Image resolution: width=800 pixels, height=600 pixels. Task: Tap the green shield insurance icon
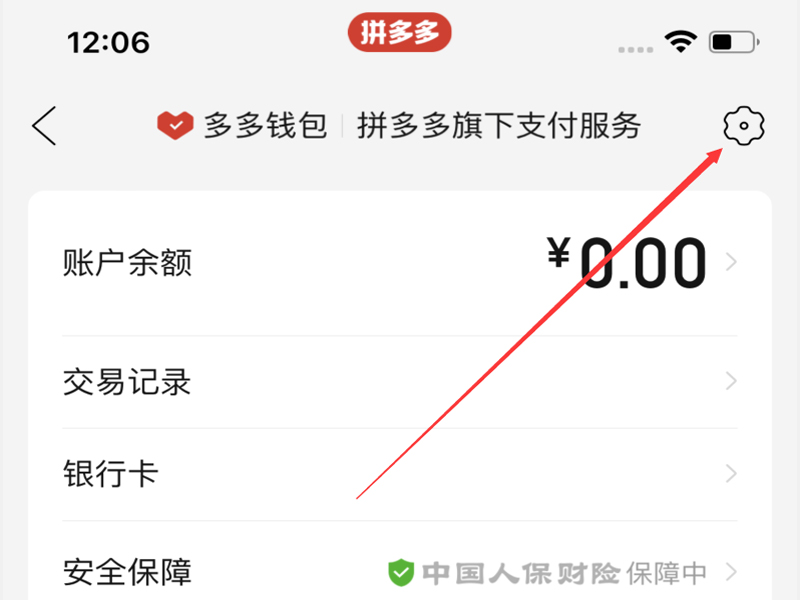(401, 572)
